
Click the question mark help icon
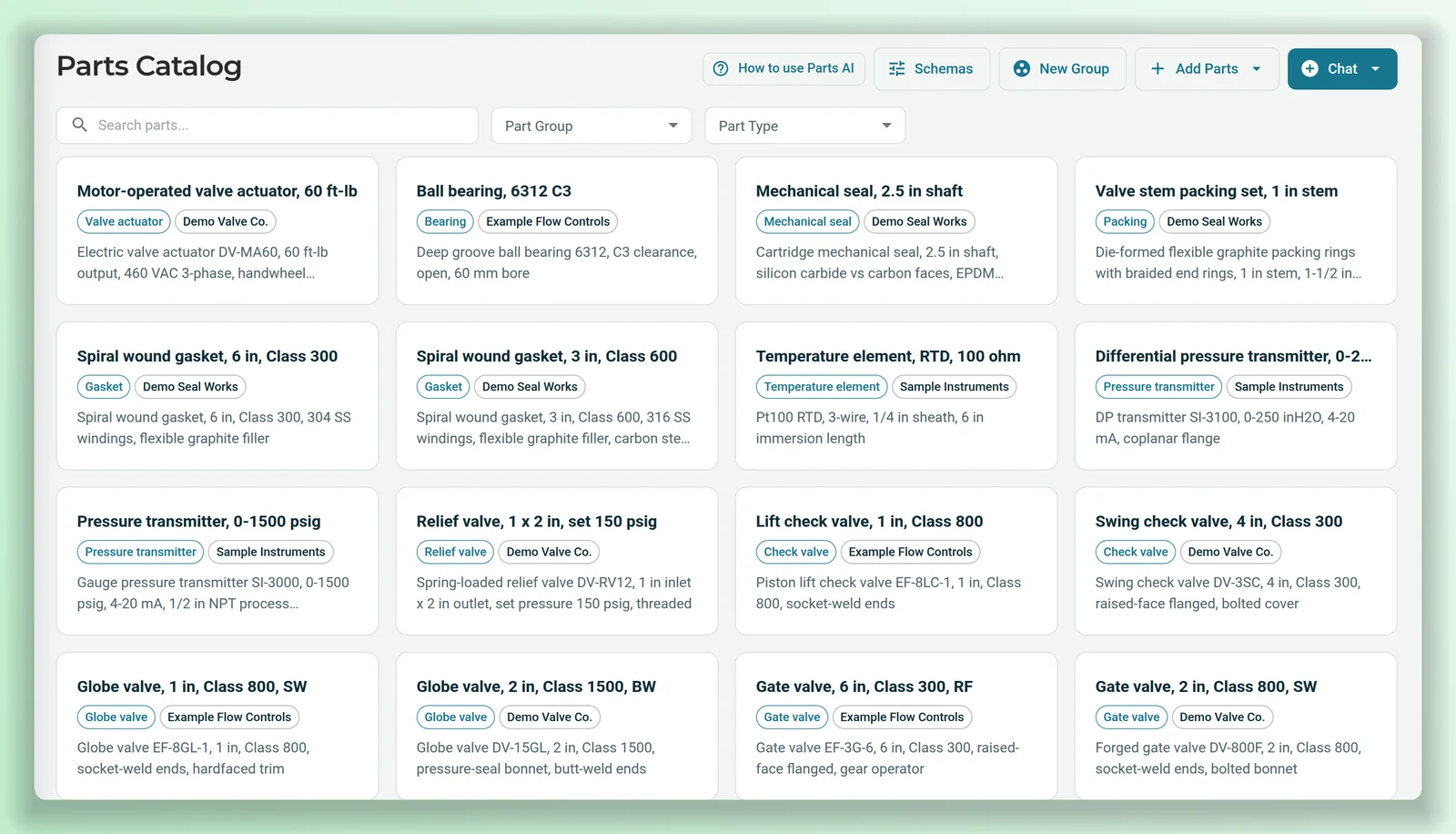[x=721, y=68]
